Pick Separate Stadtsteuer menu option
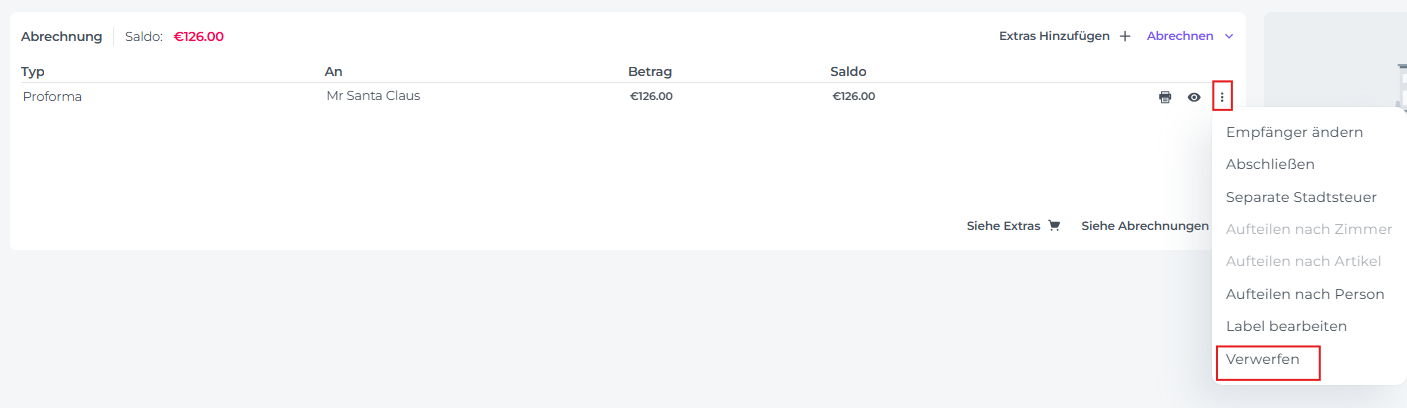The height and width of the screenshot is (408, 1407). [x=1301, y=197]
